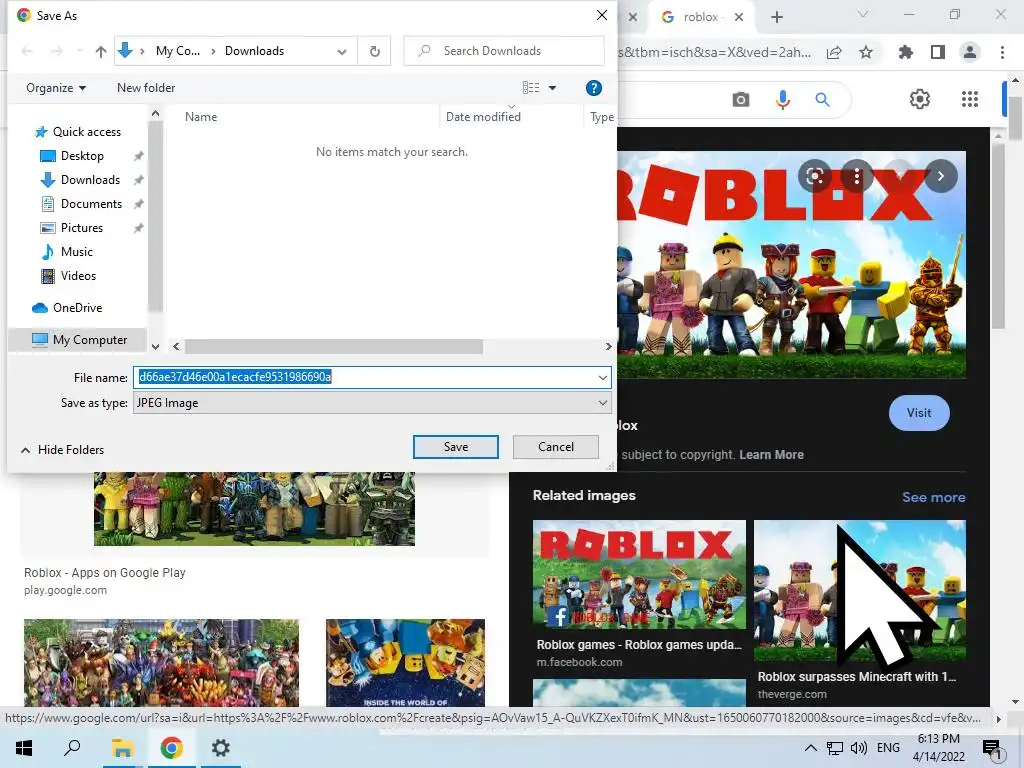Screen dimensions: 1024x768
Task: Collapse the pane with Hide Folders
Action: 63,450
